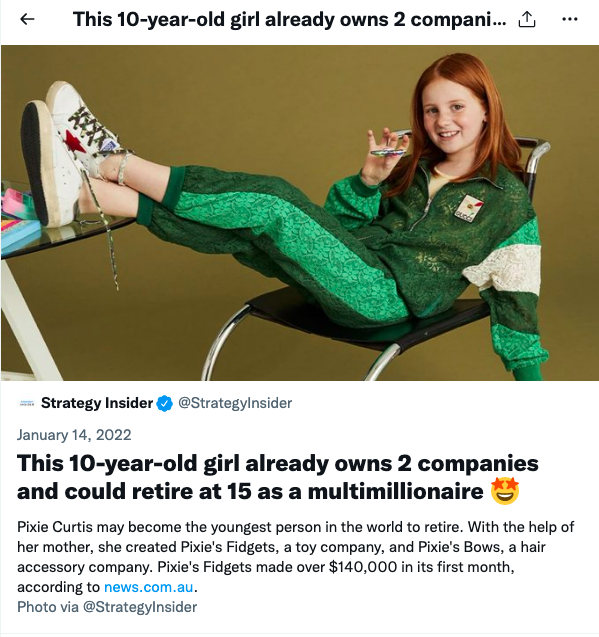
Task: Click the fidget toy in girl's hand
Action: (389, 152)
